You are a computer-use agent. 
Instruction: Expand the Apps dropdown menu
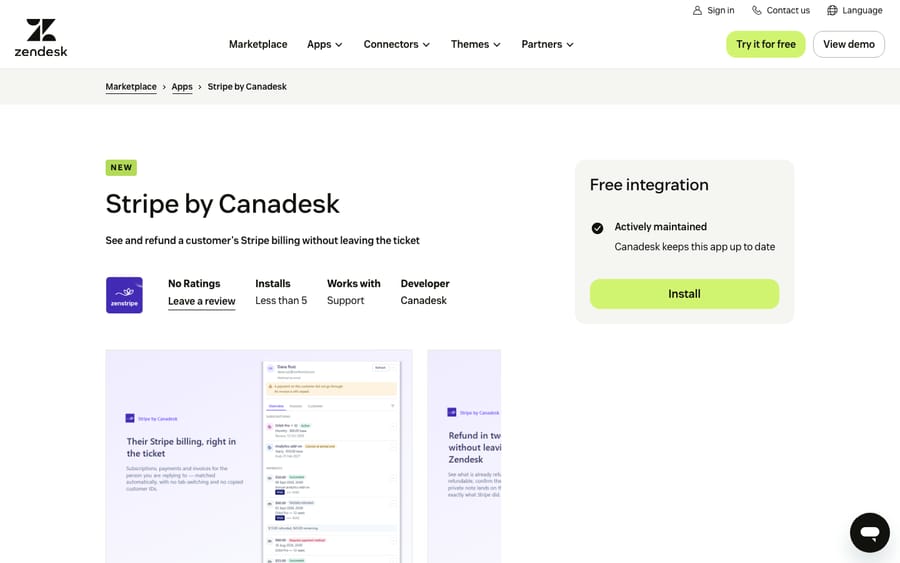324,44
